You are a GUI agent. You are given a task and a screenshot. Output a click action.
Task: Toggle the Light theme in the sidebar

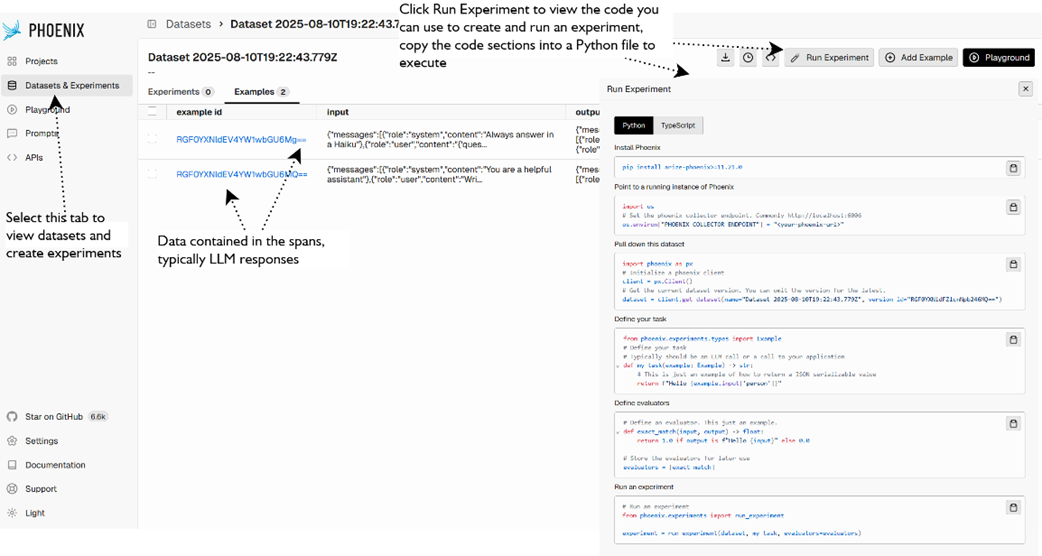click(x=35, y=513)
